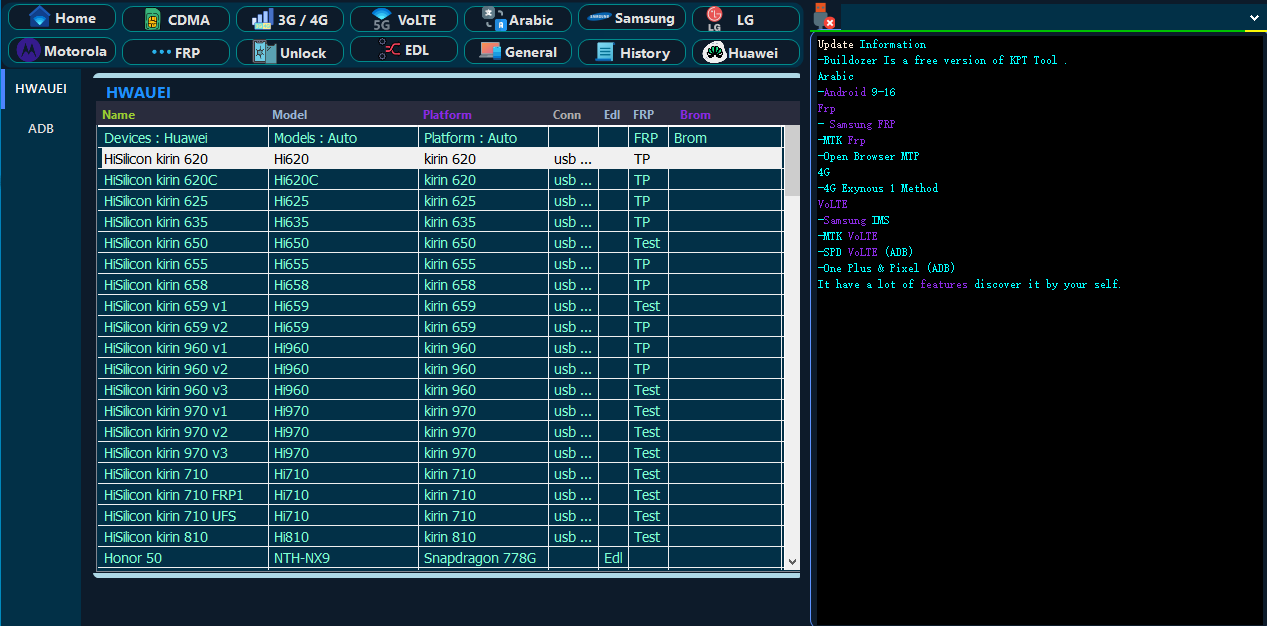This screenshot has width=1267, height=626.
Task: Click the Models : Auto filter cell
Action: point(343,138)
